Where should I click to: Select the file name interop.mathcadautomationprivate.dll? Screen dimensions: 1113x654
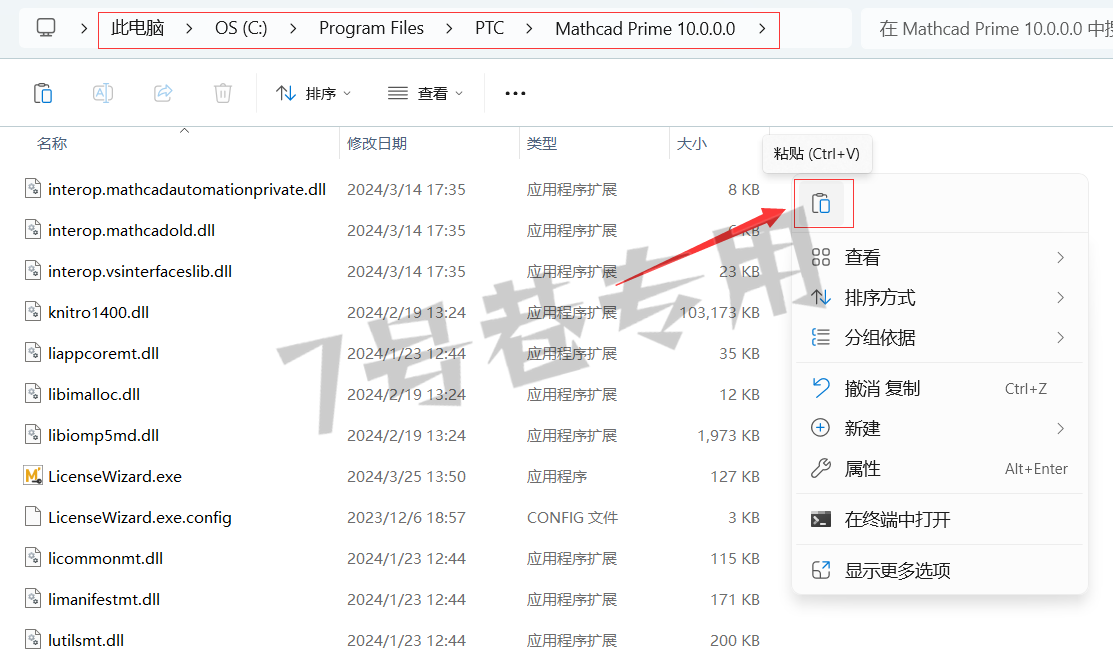[x=187, y=190]
